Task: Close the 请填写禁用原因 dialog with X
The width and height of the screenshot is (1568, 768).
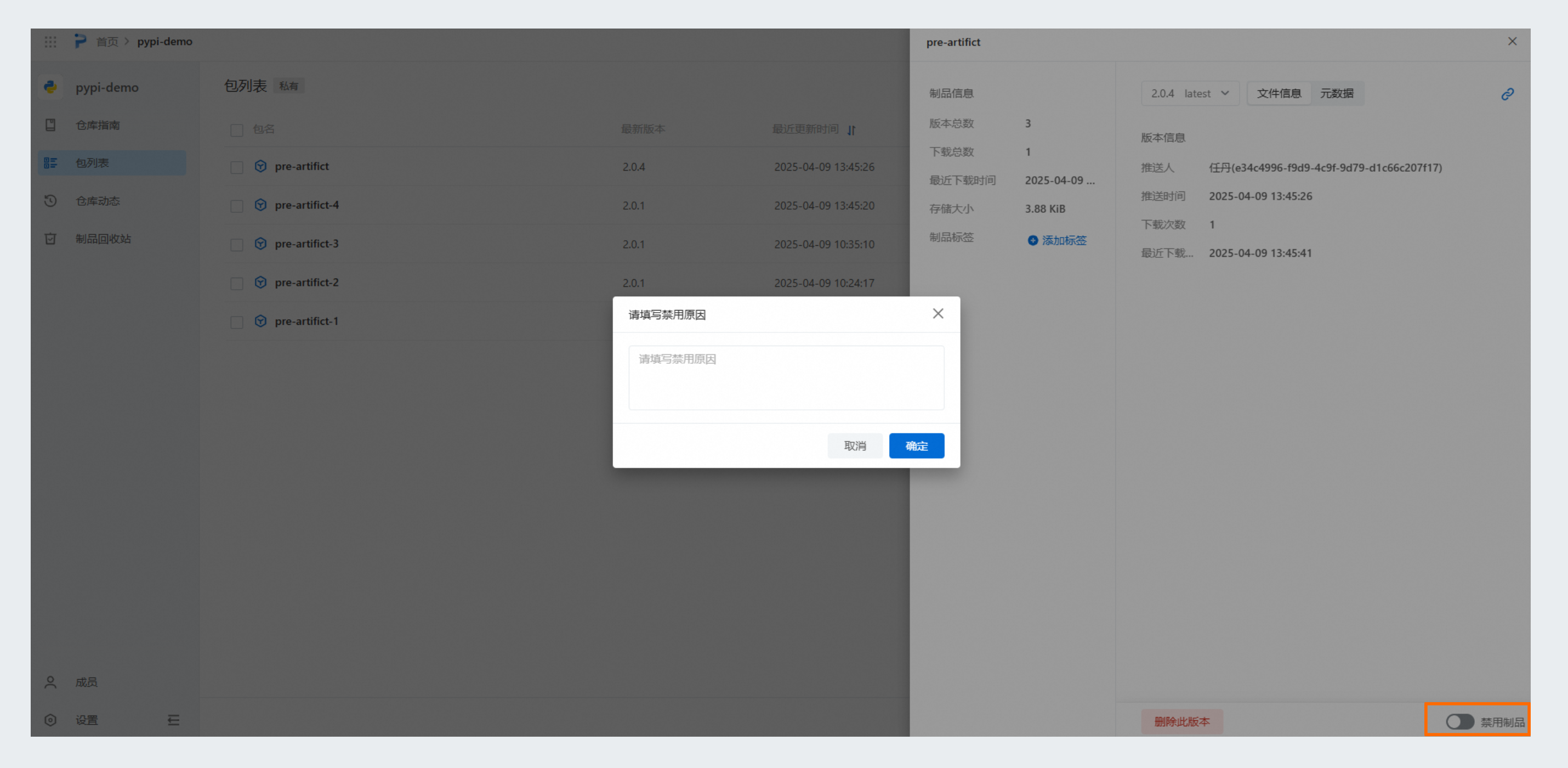Action: tap(938, 314)
